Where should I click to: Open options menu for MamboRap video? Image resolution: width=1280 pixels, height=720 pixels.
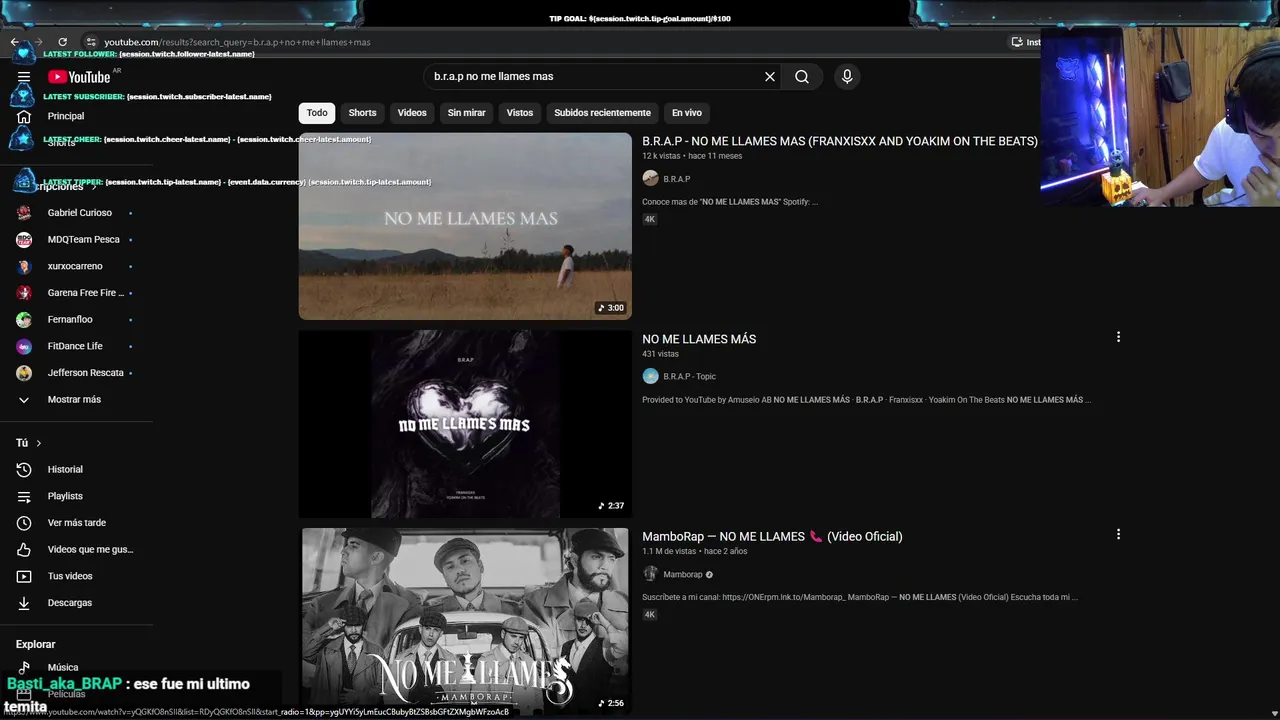(x=1118, y=535)
